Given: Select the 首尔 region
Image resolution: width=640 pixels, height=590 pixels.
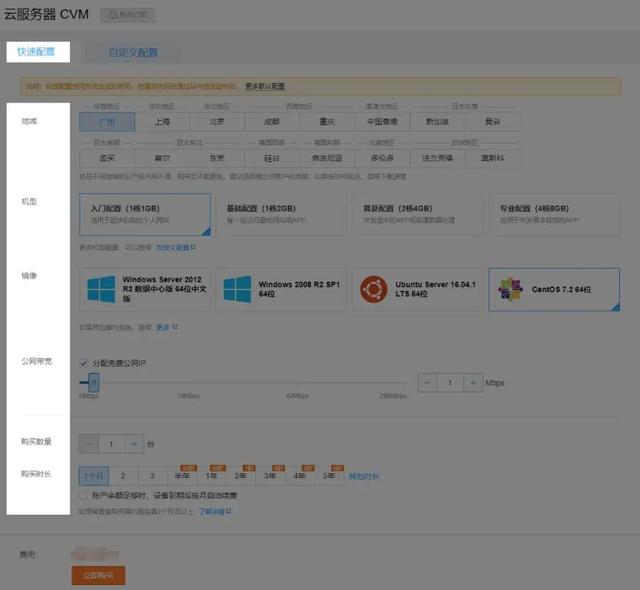Looking at the screenshot, I should click(162, 158).
